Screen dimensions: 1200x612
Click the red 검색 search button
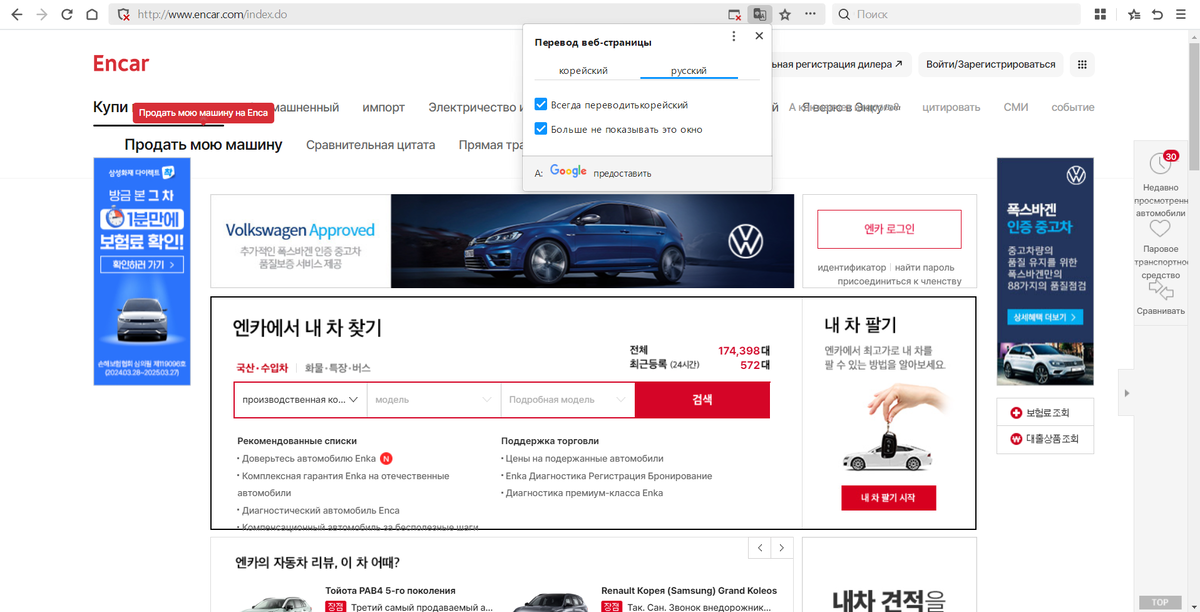point(703,399)
